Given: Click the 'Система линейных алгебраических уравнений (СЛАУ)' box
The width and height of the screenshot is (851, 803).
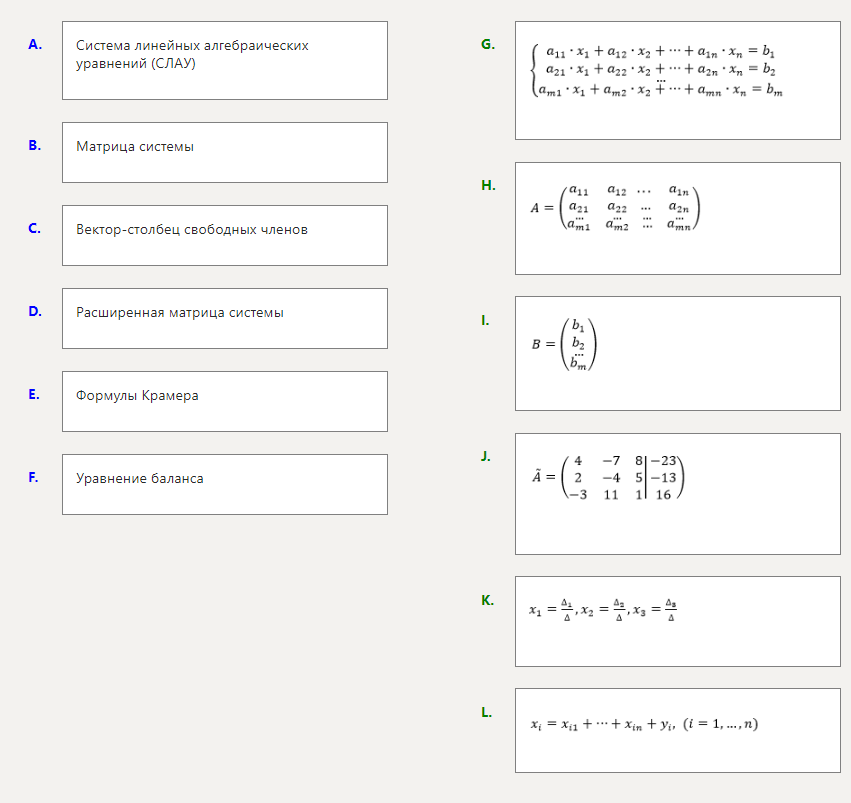Looking at the screenshot, I should point(224,60).
